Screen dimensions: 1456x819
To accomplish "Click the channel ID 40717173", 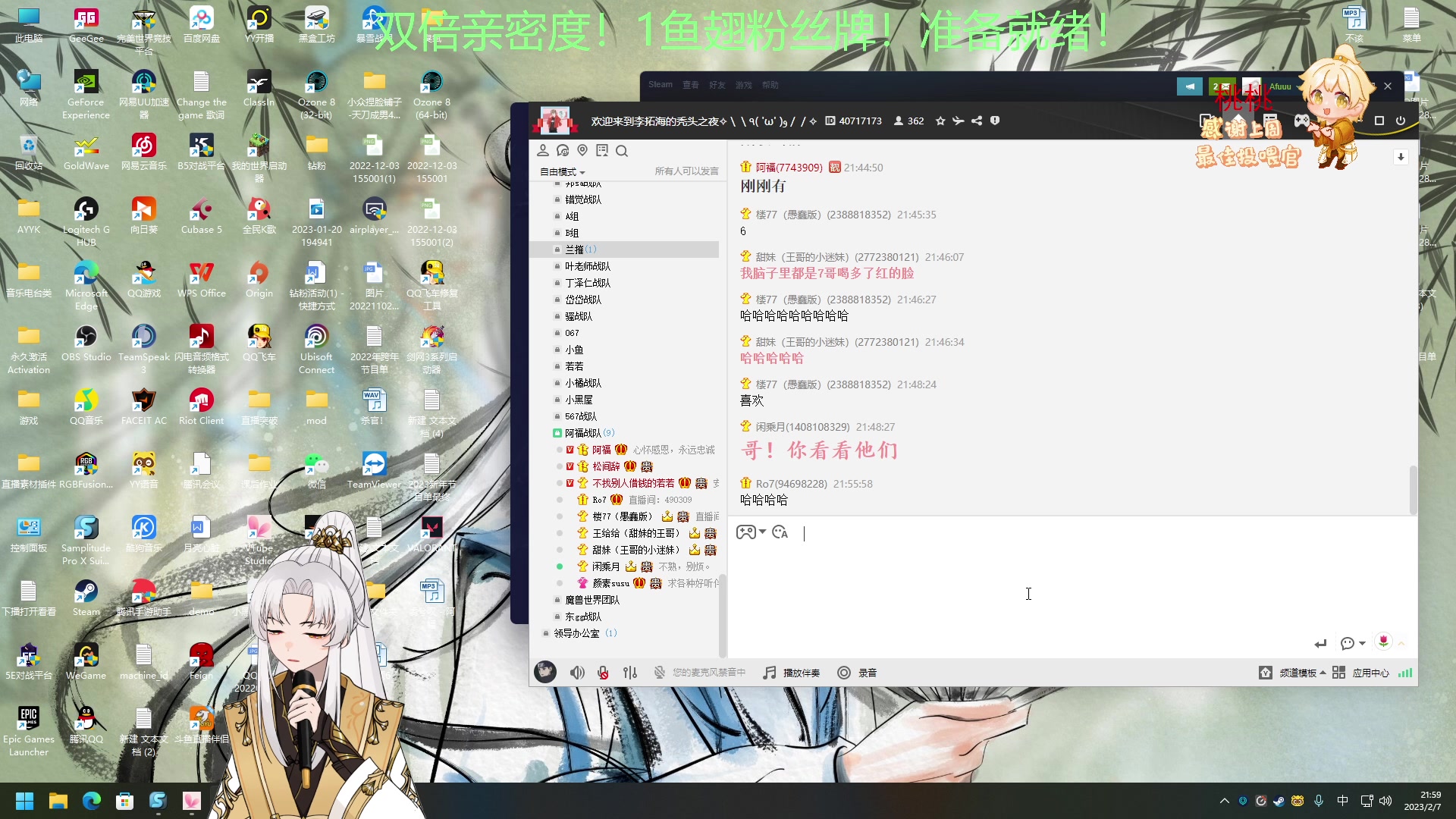I will tap(860, 121).
